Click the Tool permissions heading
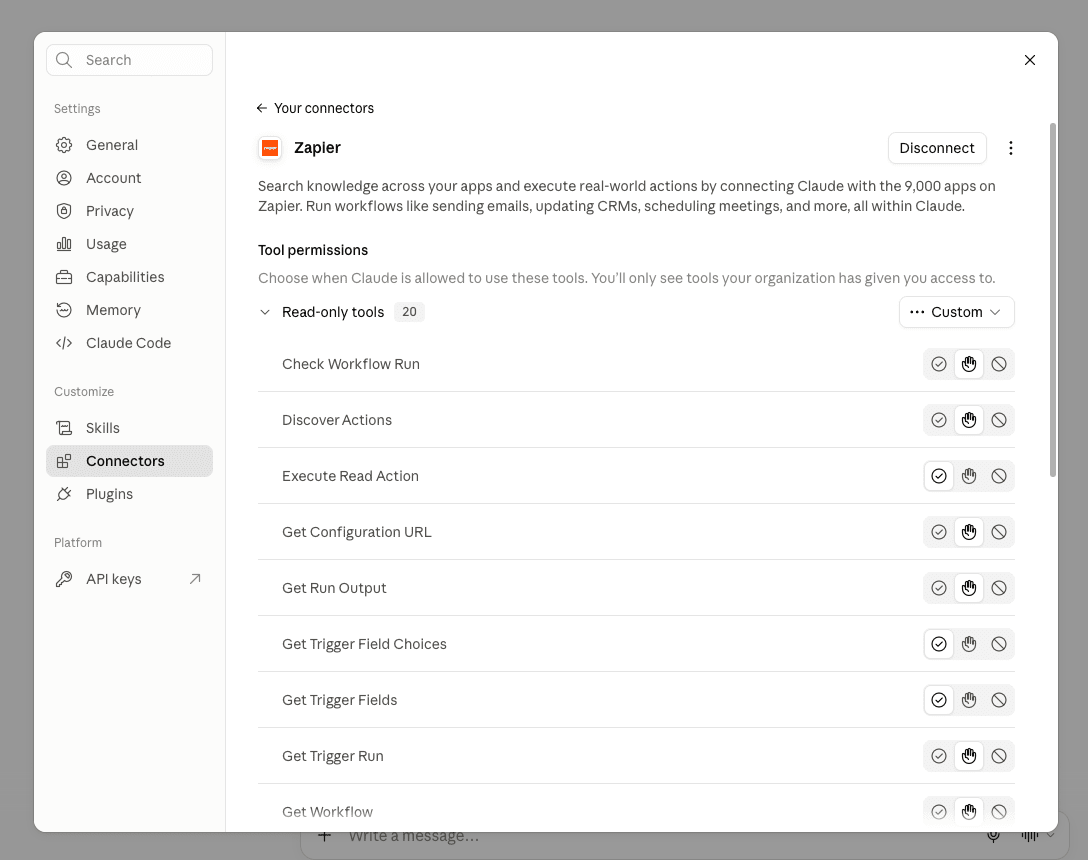 point(313,250)
